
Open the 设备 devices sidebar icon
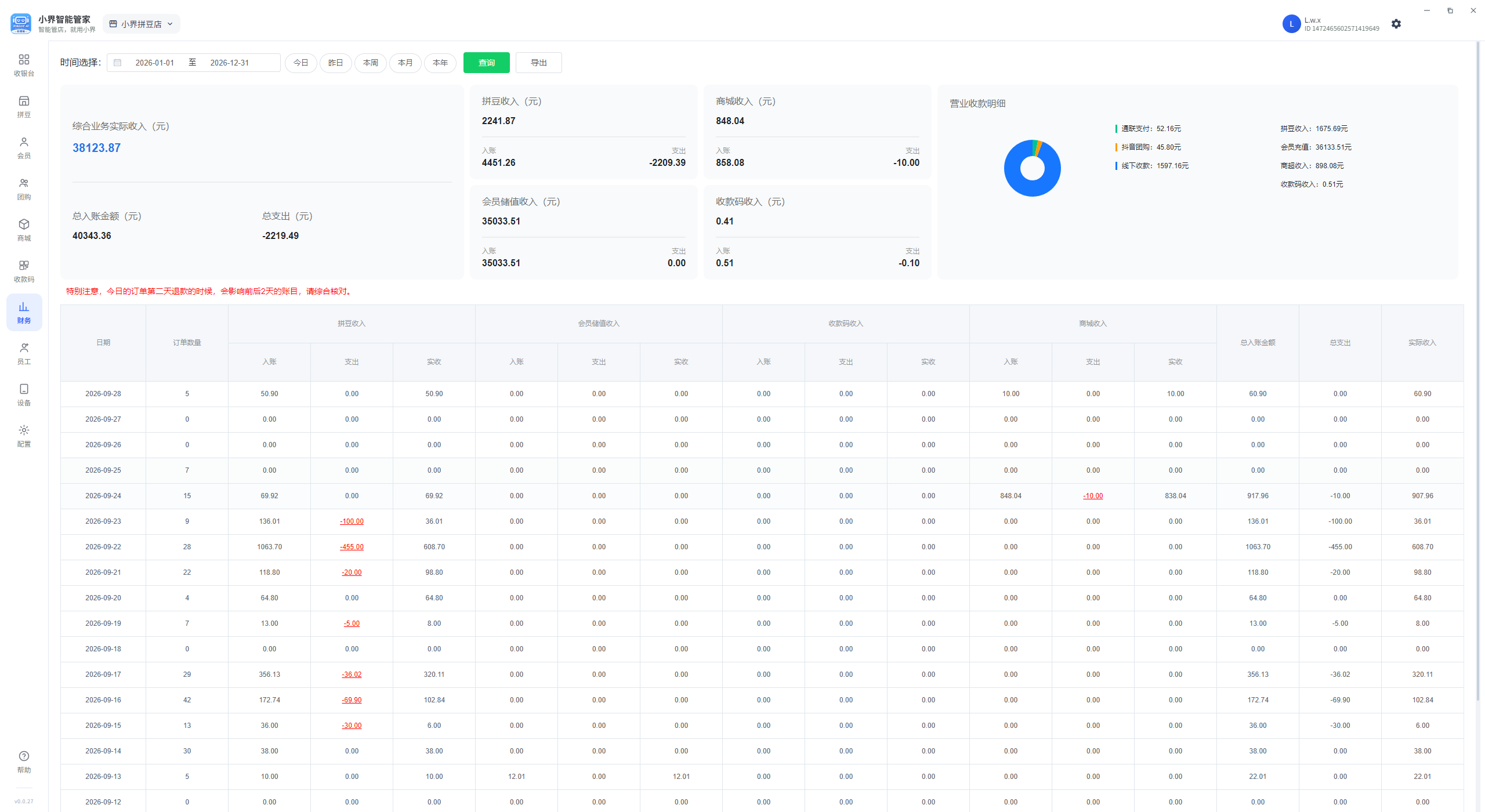24,395
